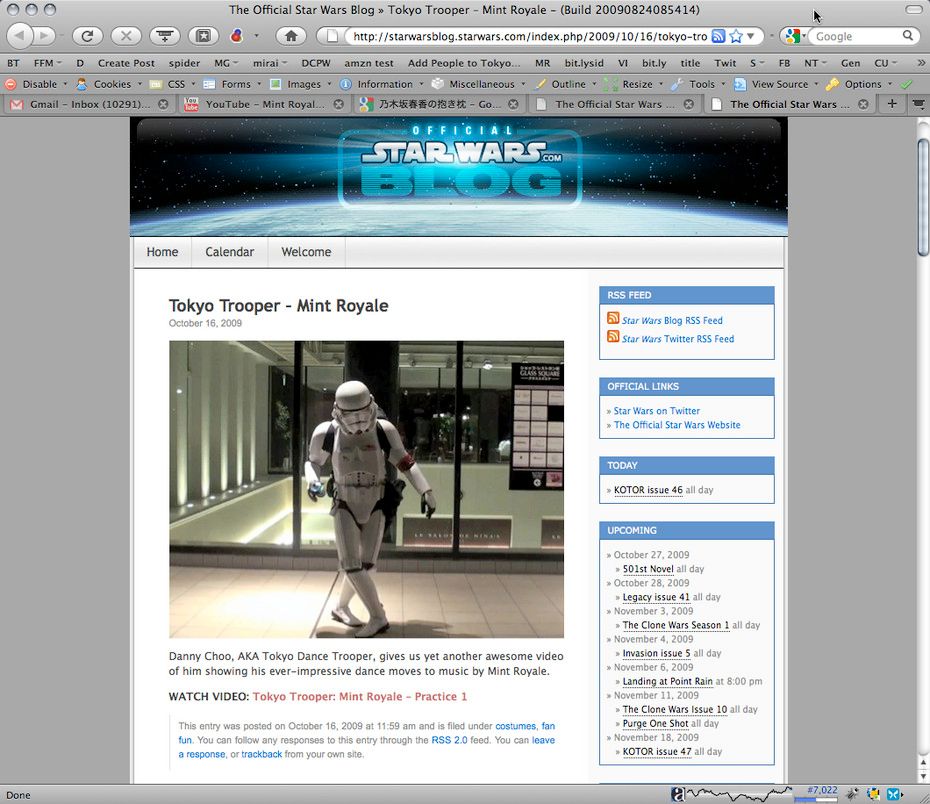
Task: Open the Google search engine selector
Action: pyautogui.click(x=794, y=36)
